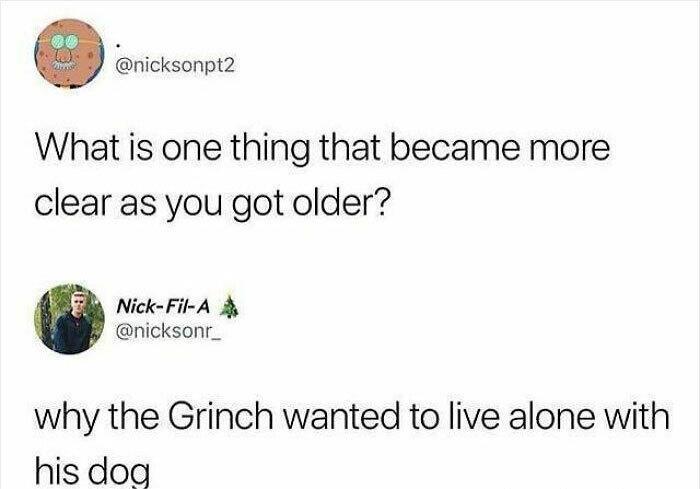Open the @nicksonr_ handle link
Image resolution: width=700 pixels, height=489 pixels.
(x=168, y=331)
